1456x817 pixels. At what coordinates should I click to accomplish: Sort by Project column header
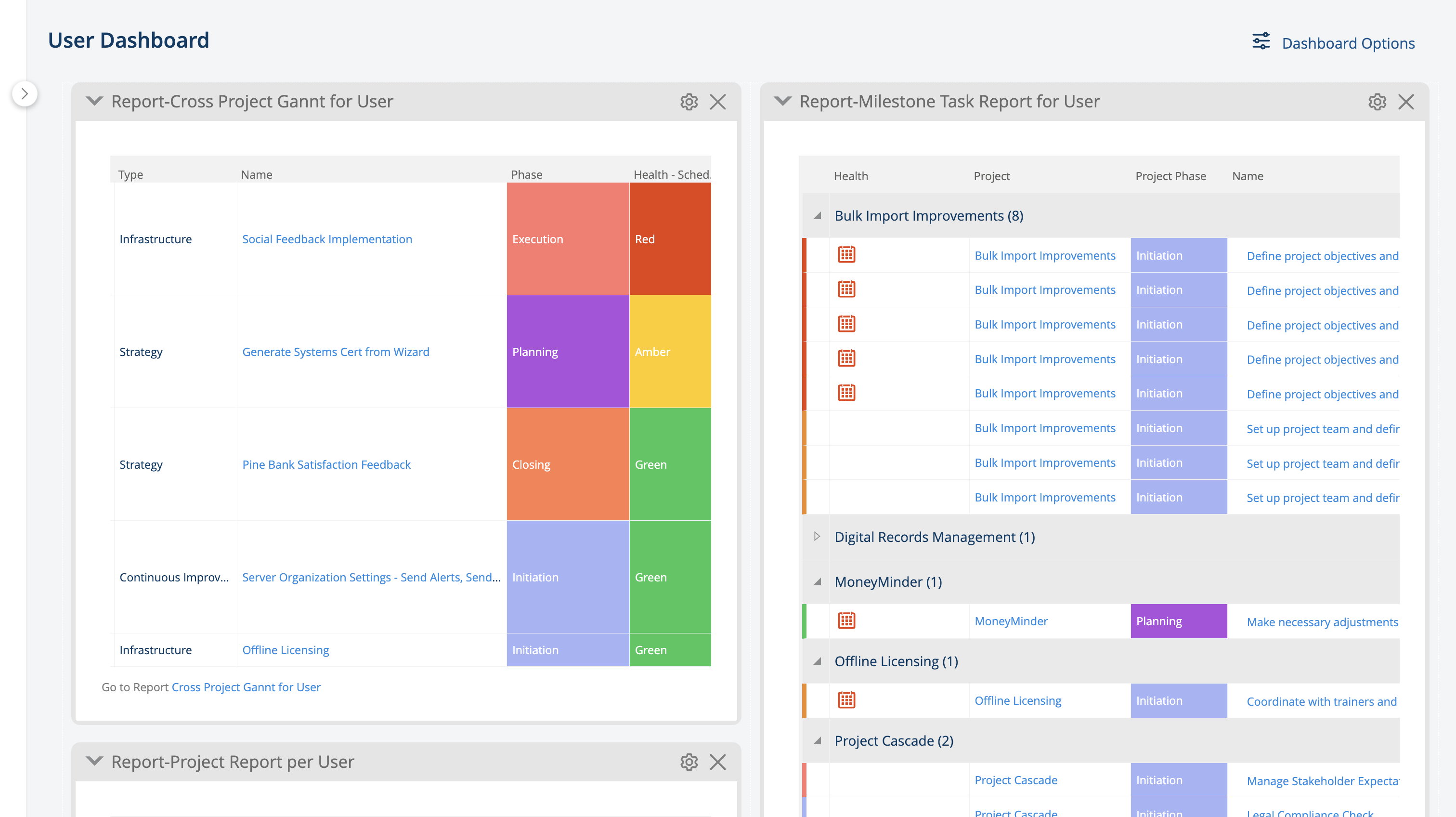(x=991, y=176)
